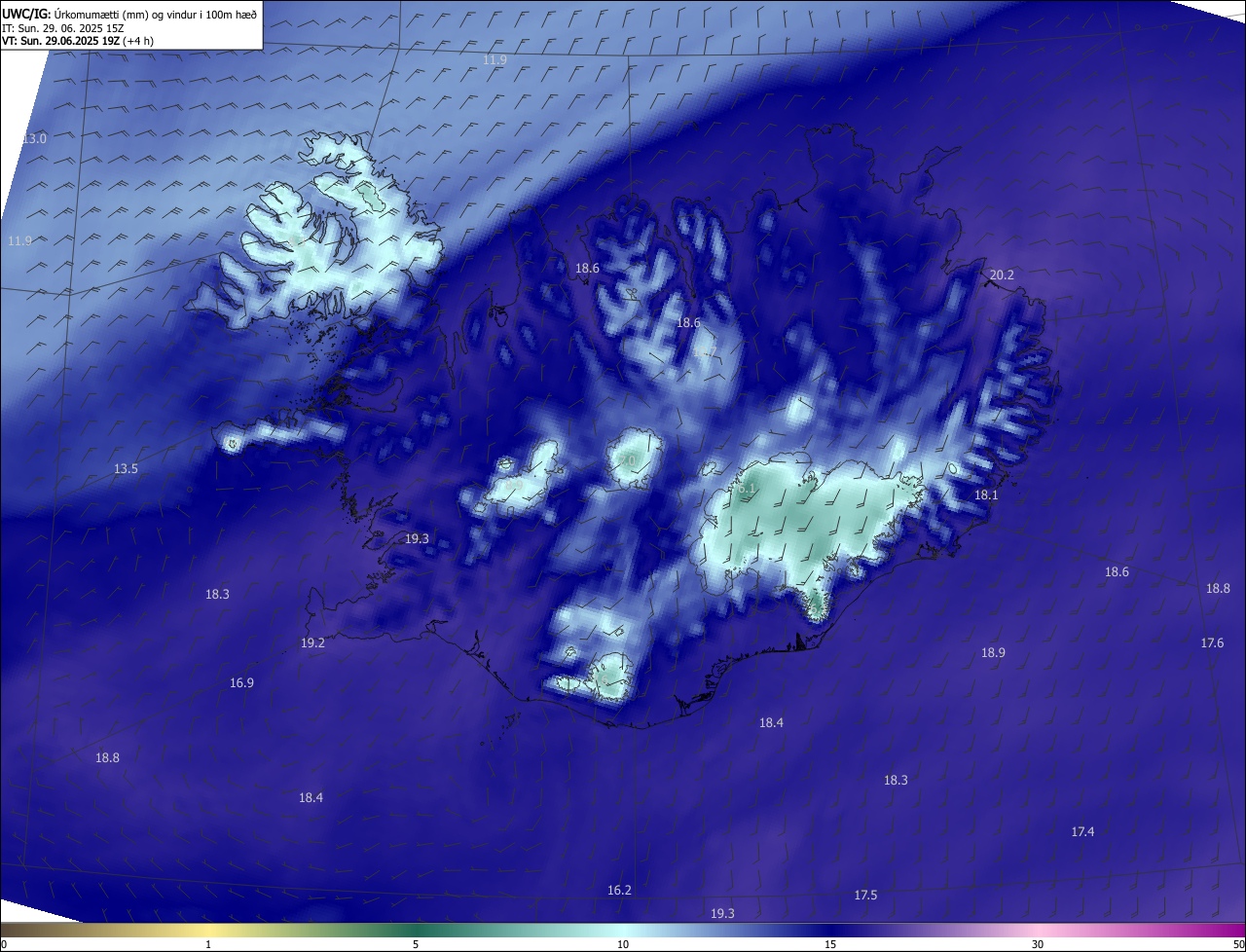Screen dimensions: 1246x952
Task: Click the 17.6 value on the map
Action: pyautogui.click(x=1212, y=643)
